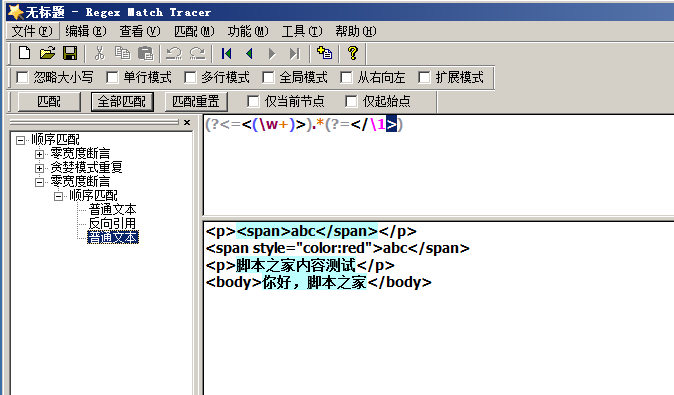
Task: Copy using the toolbar copy icon
Action: click(123, 53)
